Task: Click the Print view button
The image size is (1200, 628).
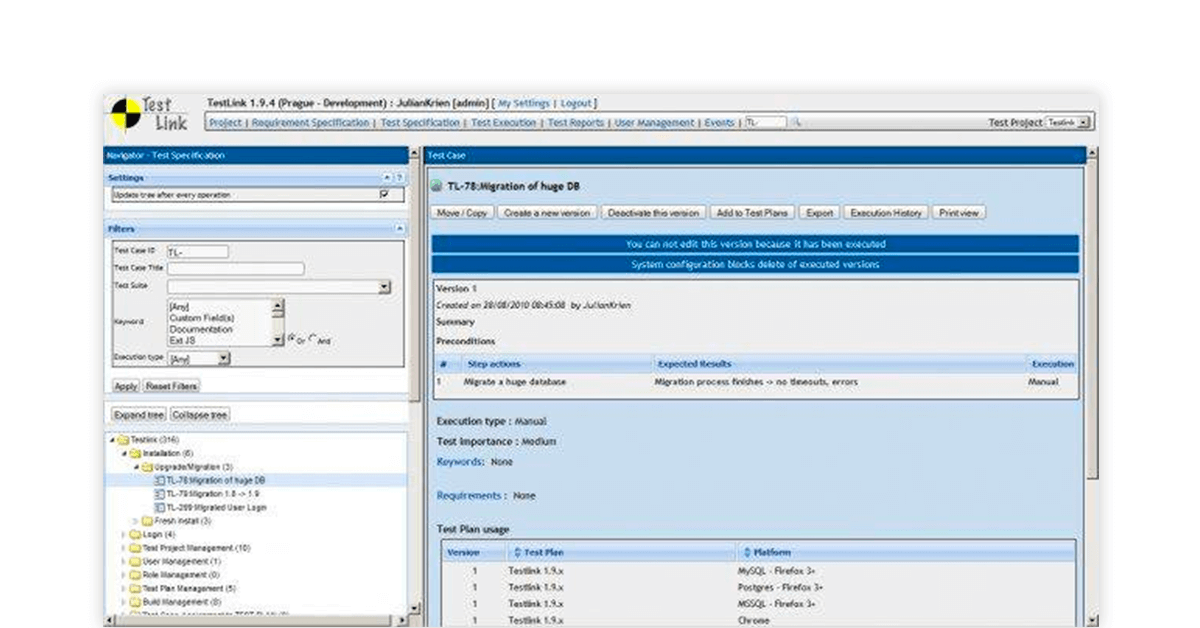Action: 960,213
